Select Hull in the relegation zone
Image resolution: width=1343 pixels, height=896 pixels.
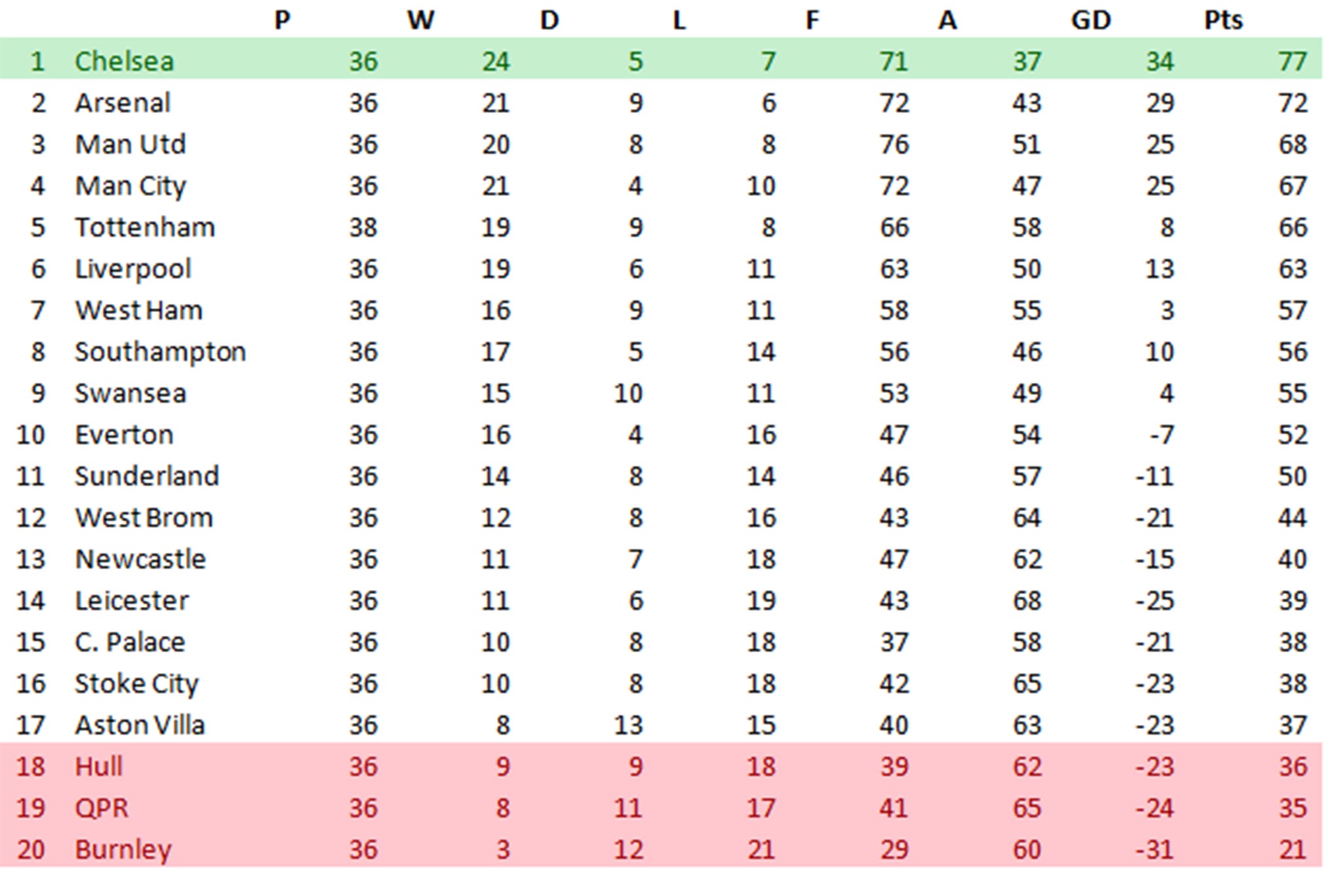tap(98, 767)
